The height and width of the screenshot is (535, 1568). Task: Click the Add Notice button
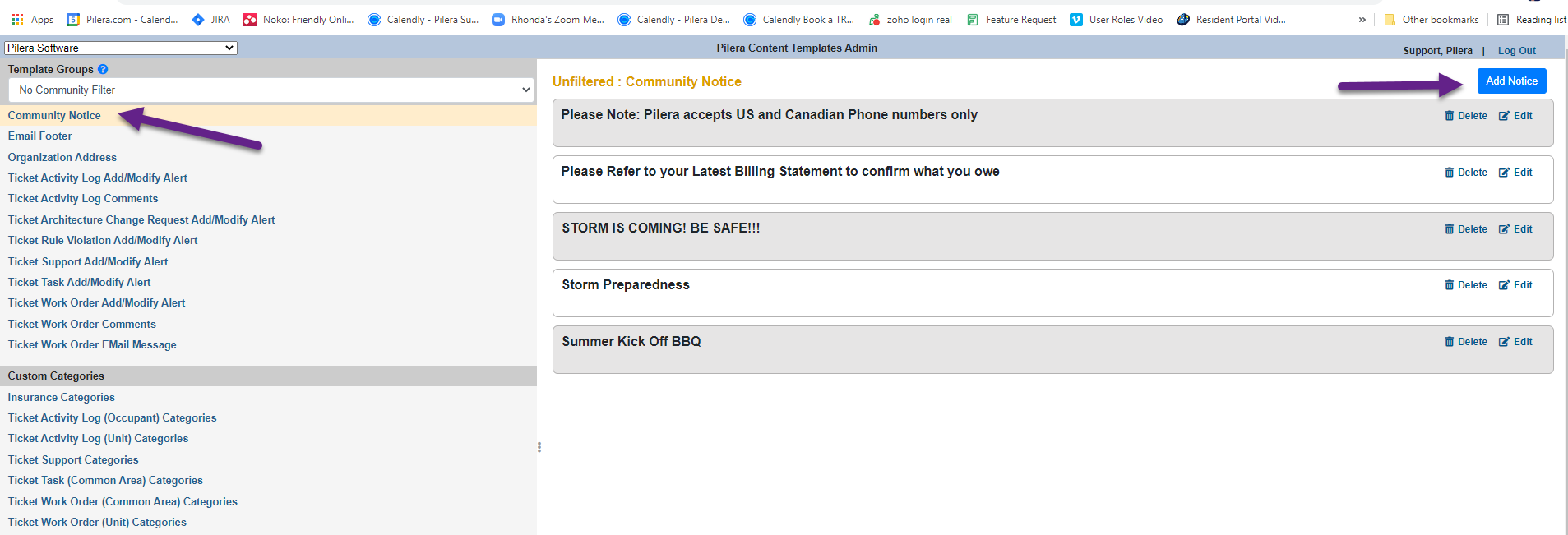[x=1511, y=81]
